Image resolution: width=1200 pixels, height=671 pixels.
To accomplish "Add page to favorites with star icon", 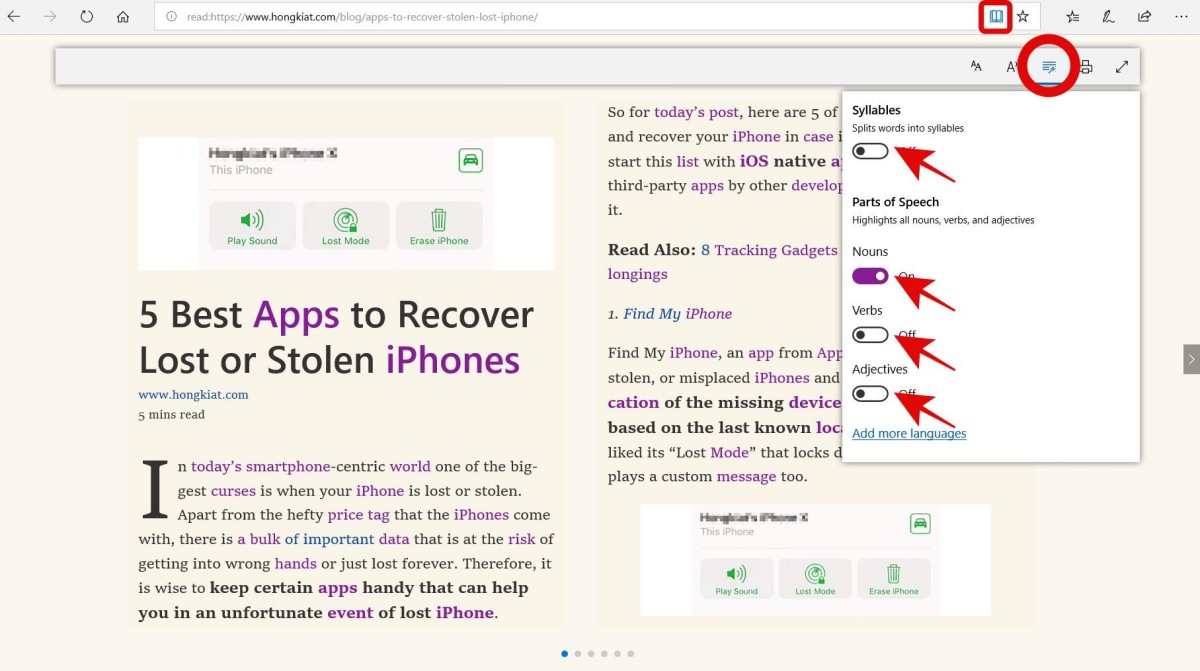I will click(x=1023, y=17).
